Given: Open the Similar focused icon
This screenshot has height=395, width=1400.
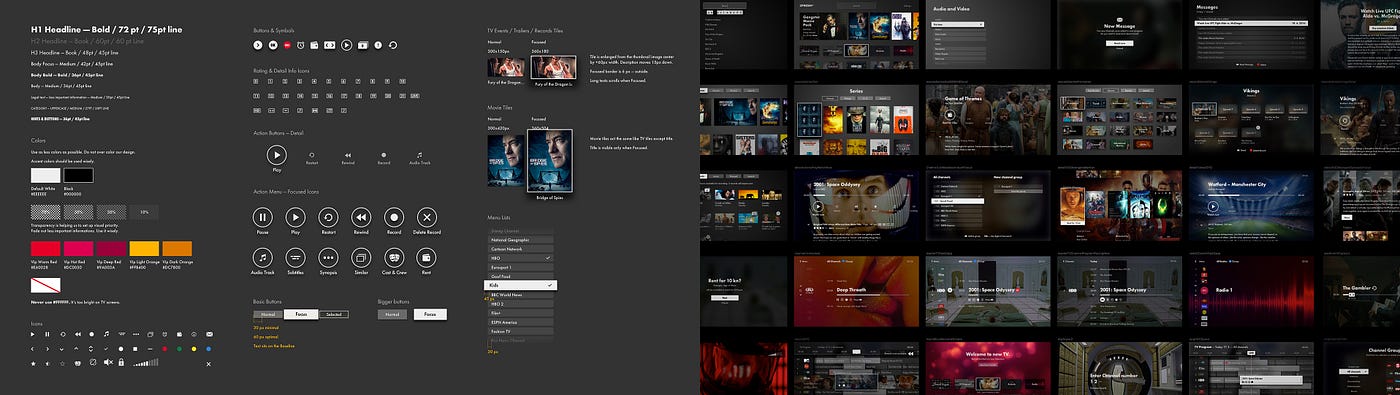Looking at the screenshot, I should click(361, 258).
